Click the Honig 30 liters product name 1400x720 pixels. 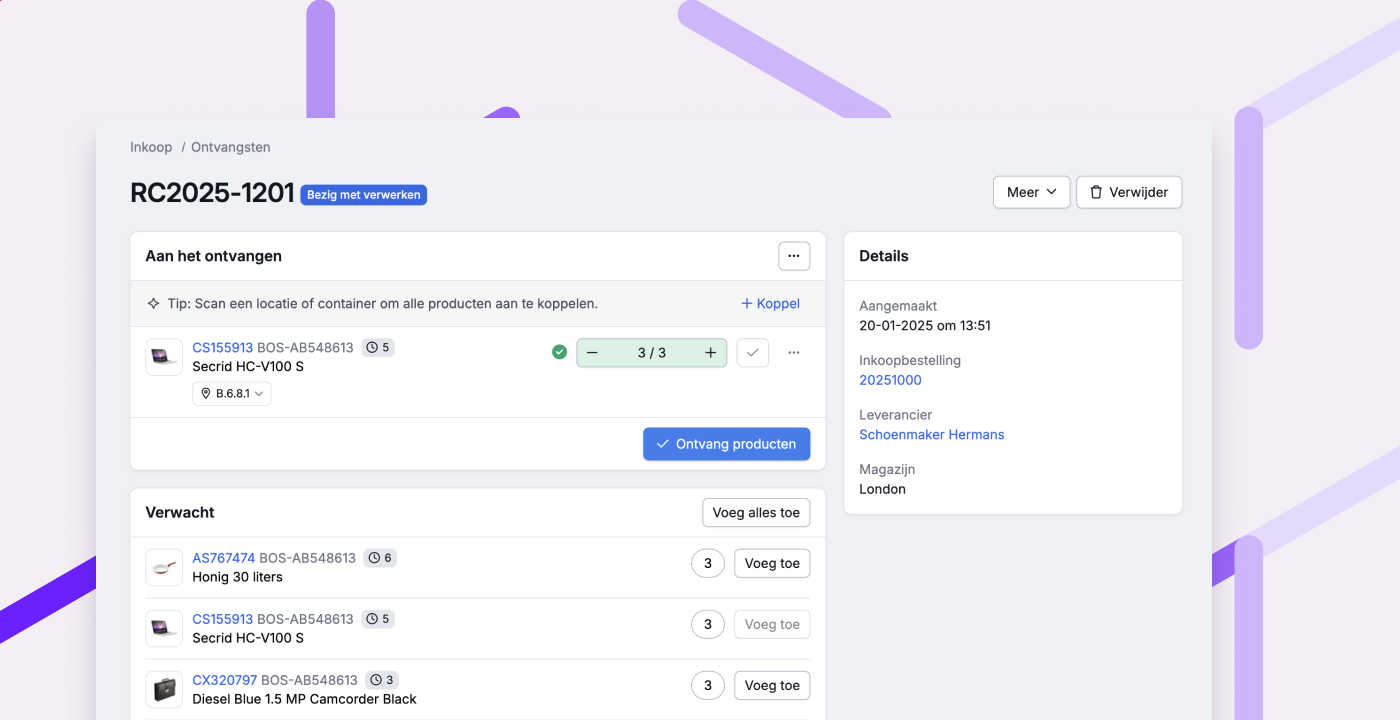tap(237, 577)
